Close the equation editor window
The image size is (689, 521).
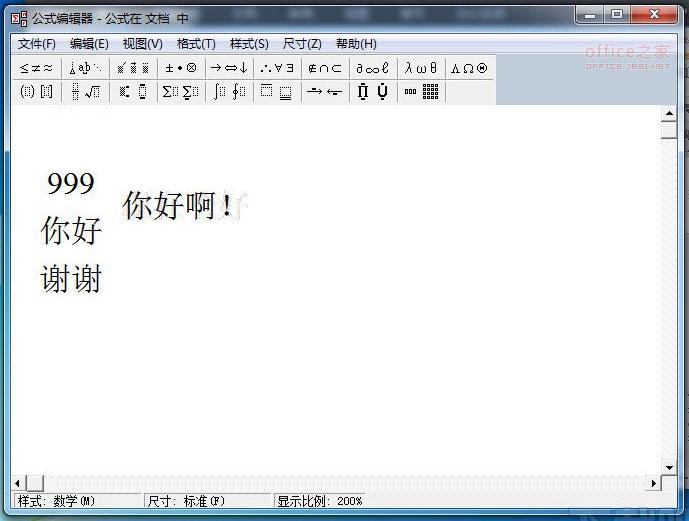[654, 16]
